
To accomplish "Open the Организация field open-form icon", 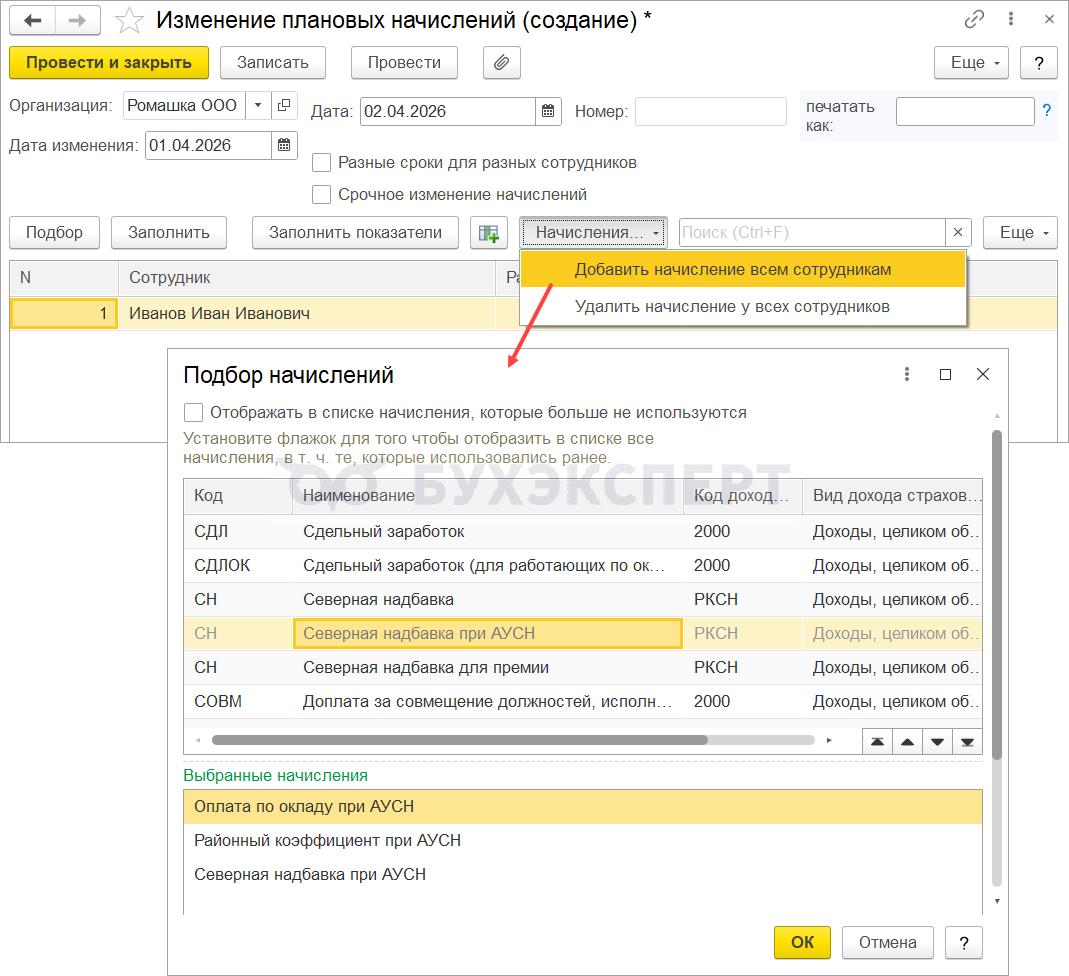I will pos(284,105).
